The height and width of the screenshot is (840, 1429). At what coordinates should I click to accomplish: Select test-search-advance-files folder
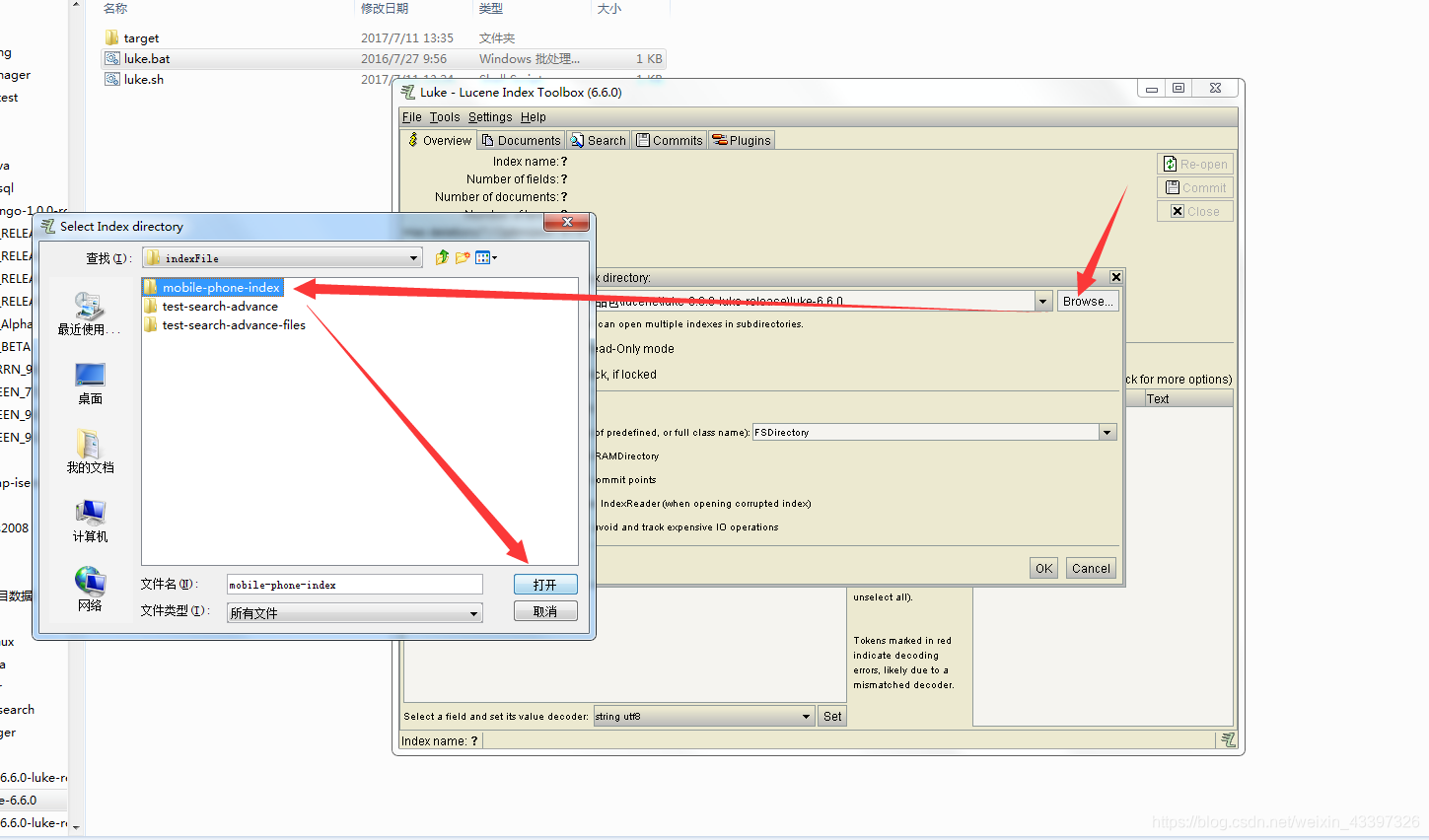point(225,324)
